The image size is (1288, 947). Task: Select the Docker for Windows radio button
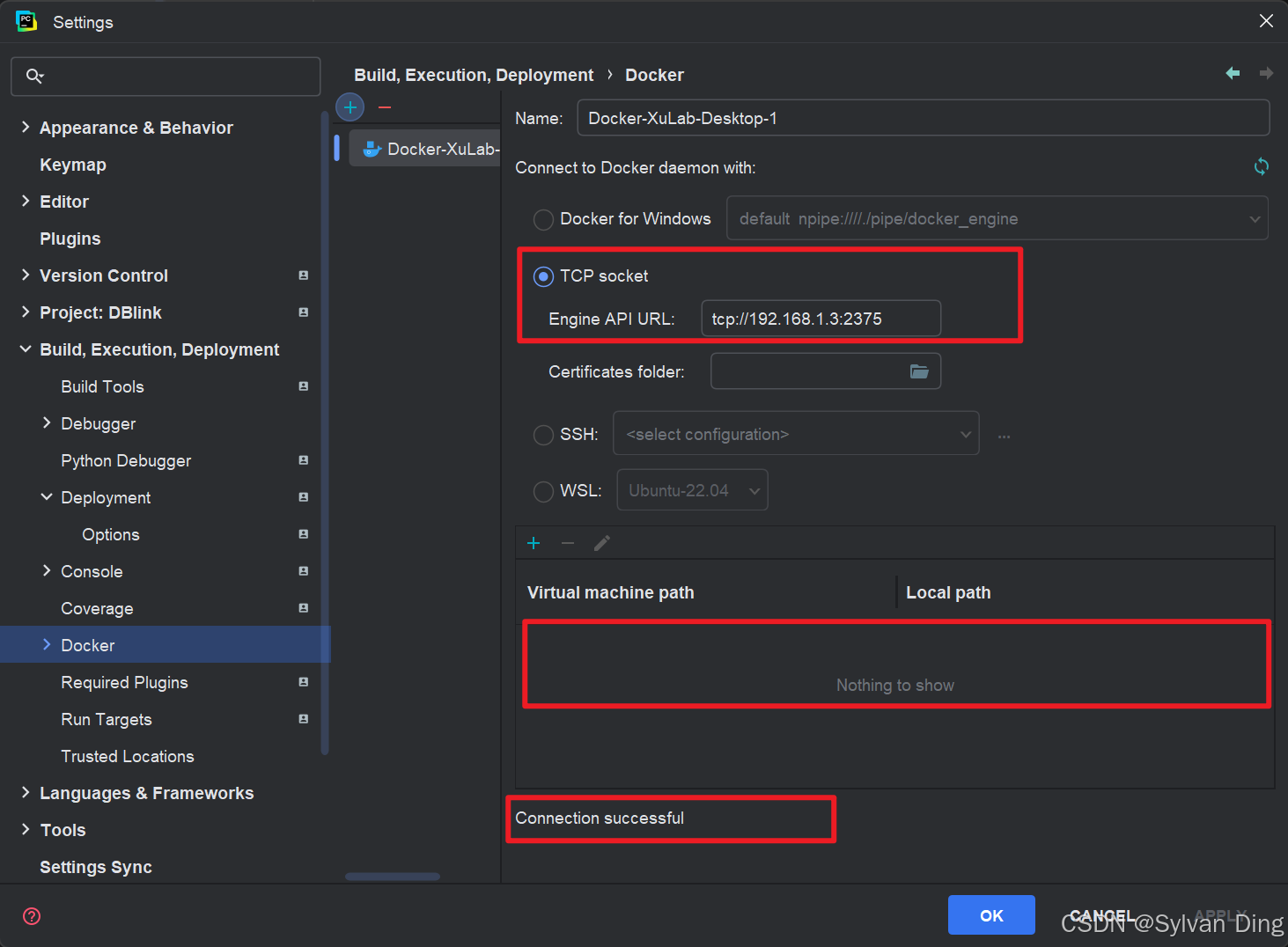(543, 219)
